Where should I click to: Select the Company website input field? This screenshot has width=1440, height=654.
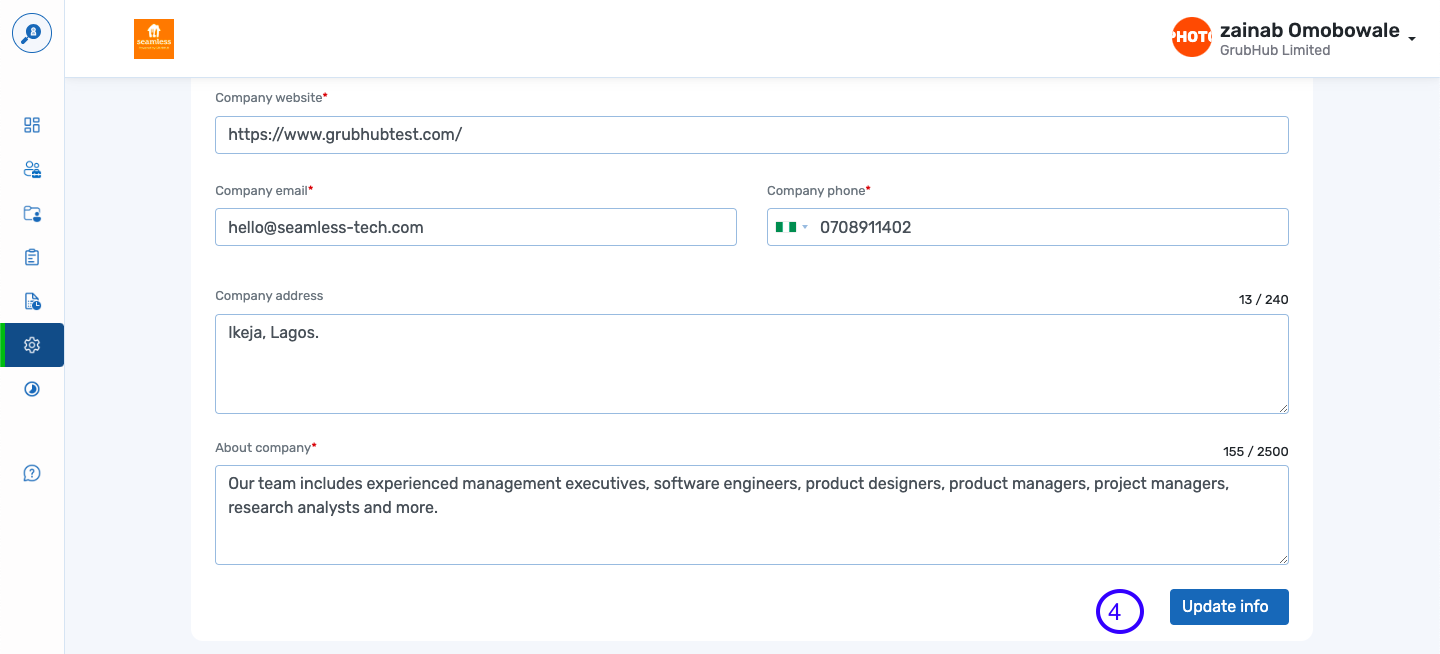pos(751,134)
